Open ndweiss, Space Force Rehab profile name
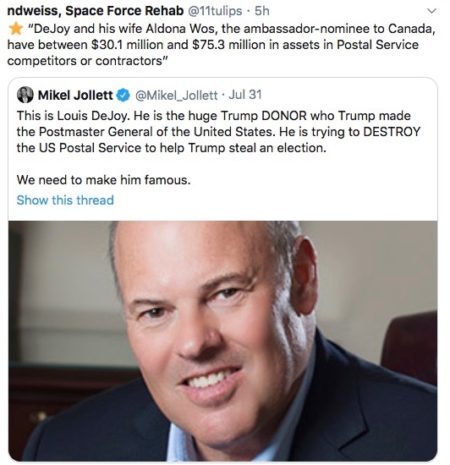This screenshot has width=450, height=465. [95, 11]
